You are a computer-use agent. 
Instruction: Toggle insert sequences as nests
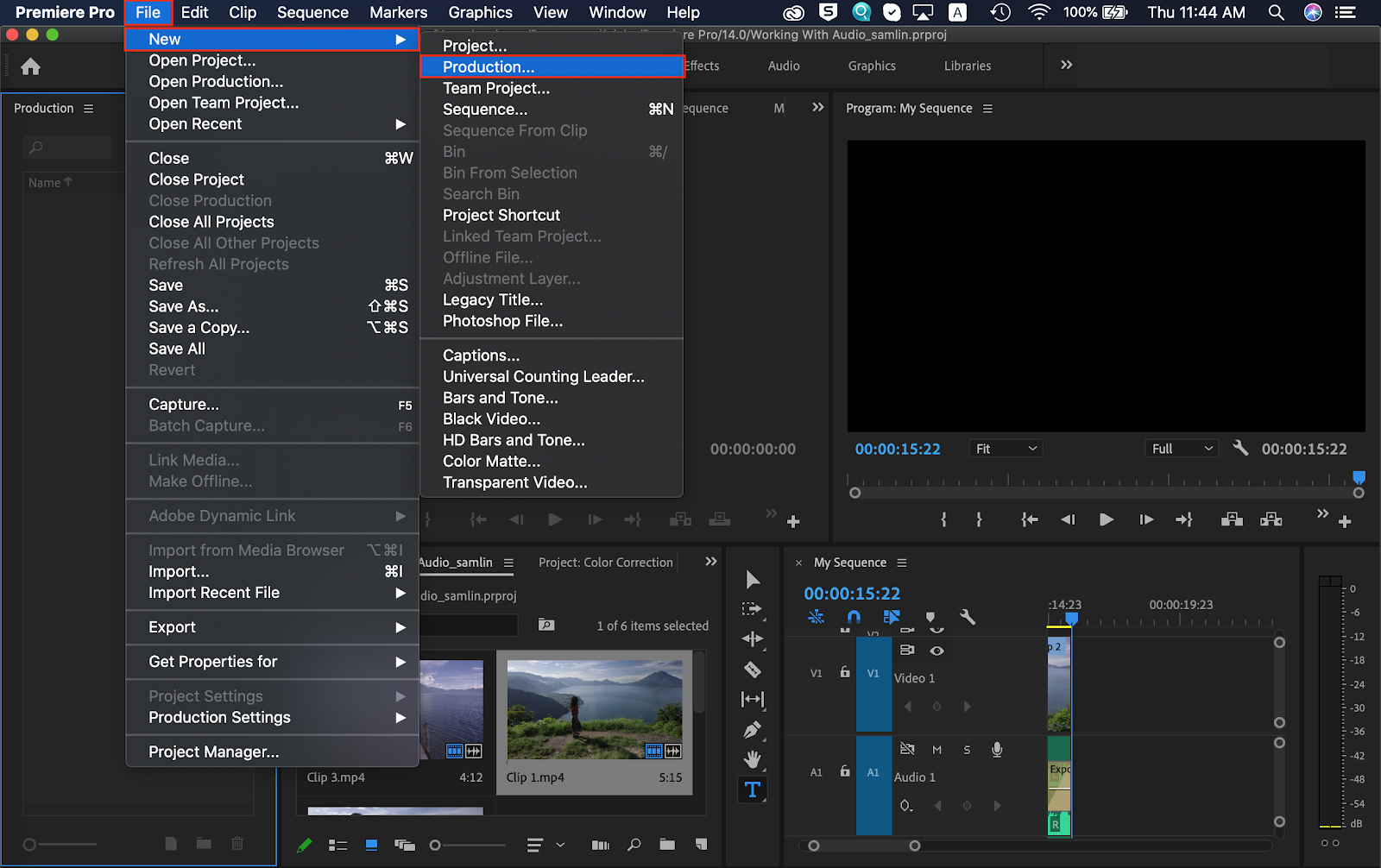click(x=816, y=617)
